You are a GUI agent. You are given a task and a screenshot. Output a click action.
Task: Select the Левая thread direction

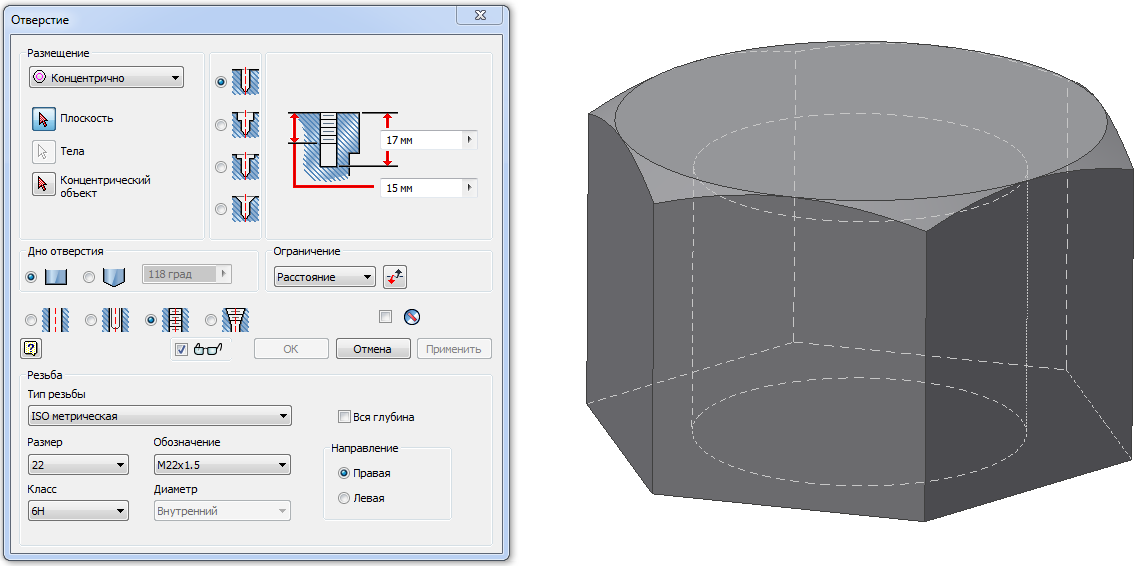[345, 498]
